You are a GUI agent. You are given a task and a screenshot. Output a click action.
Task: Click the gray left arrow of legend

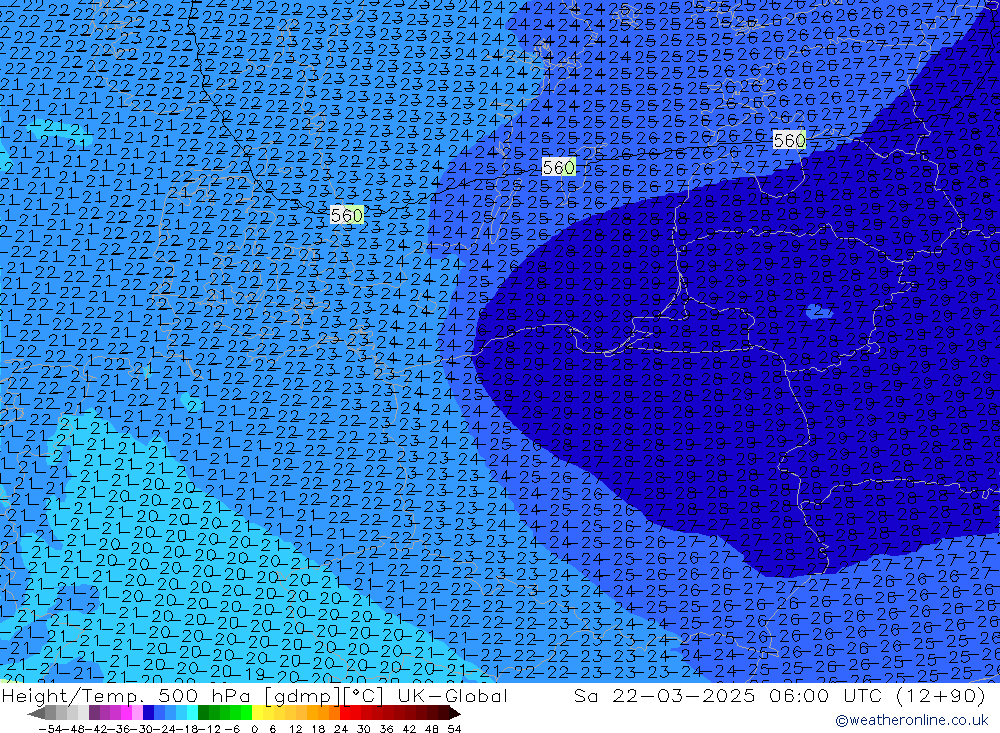[x=36, y=713]
